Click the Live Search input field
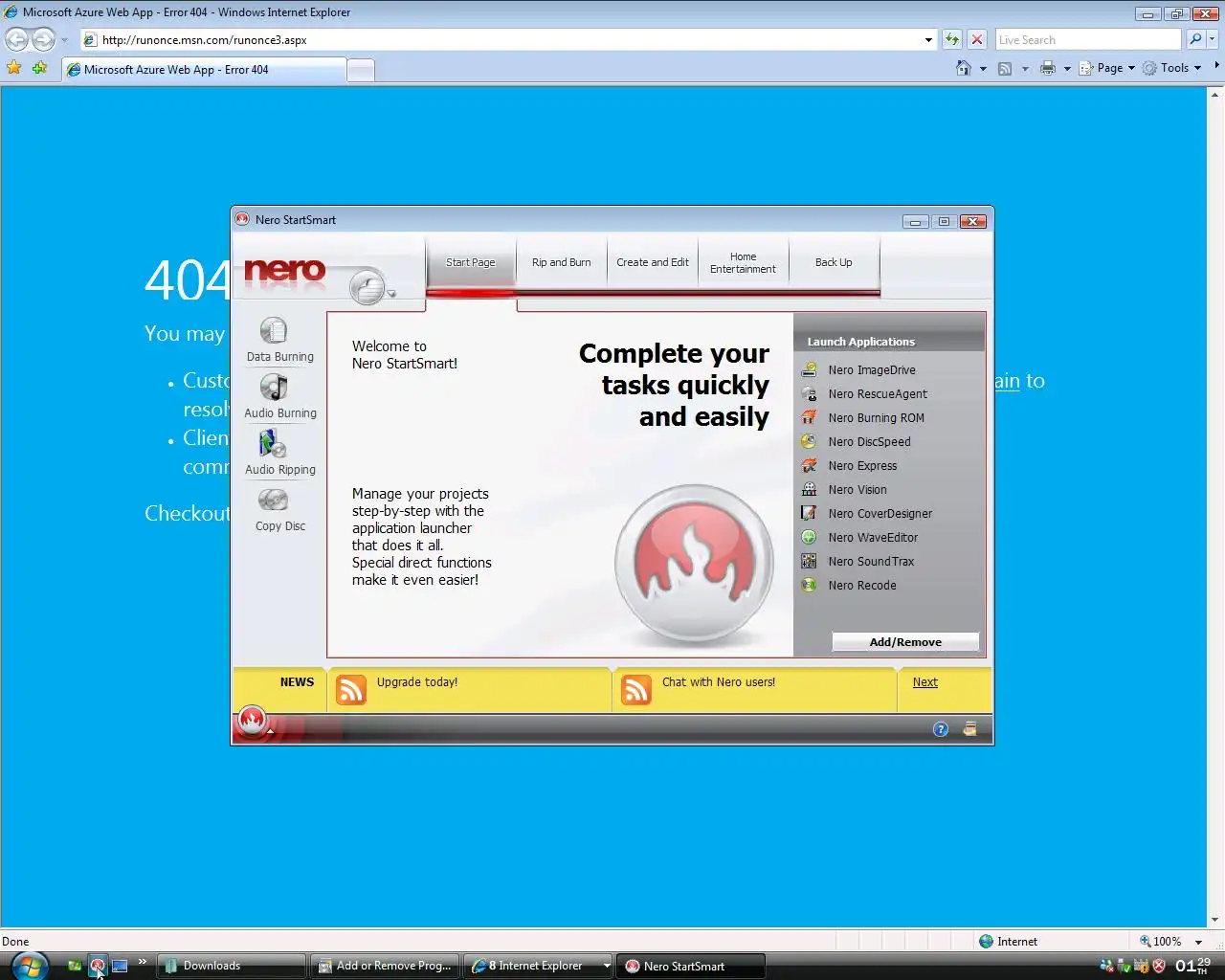 coord(1088,39)
